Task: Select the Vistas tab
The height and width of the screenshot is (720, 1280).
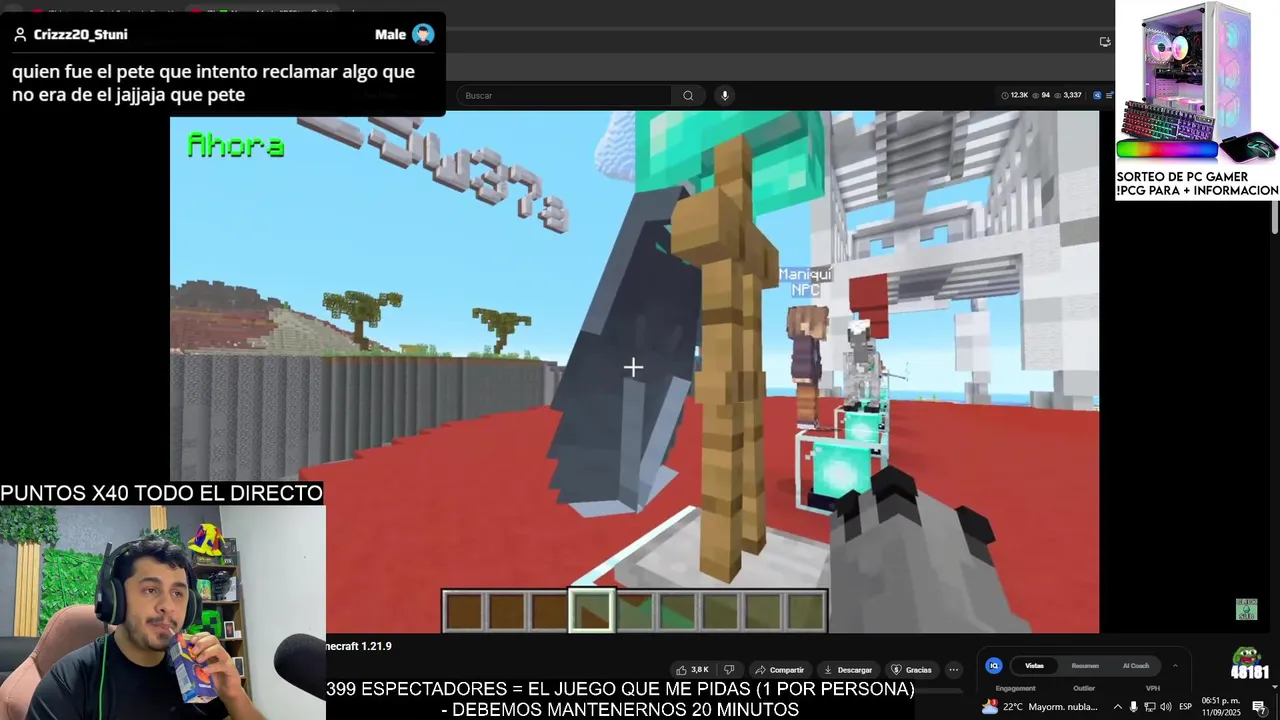Action: click(x=1034, y=666)
